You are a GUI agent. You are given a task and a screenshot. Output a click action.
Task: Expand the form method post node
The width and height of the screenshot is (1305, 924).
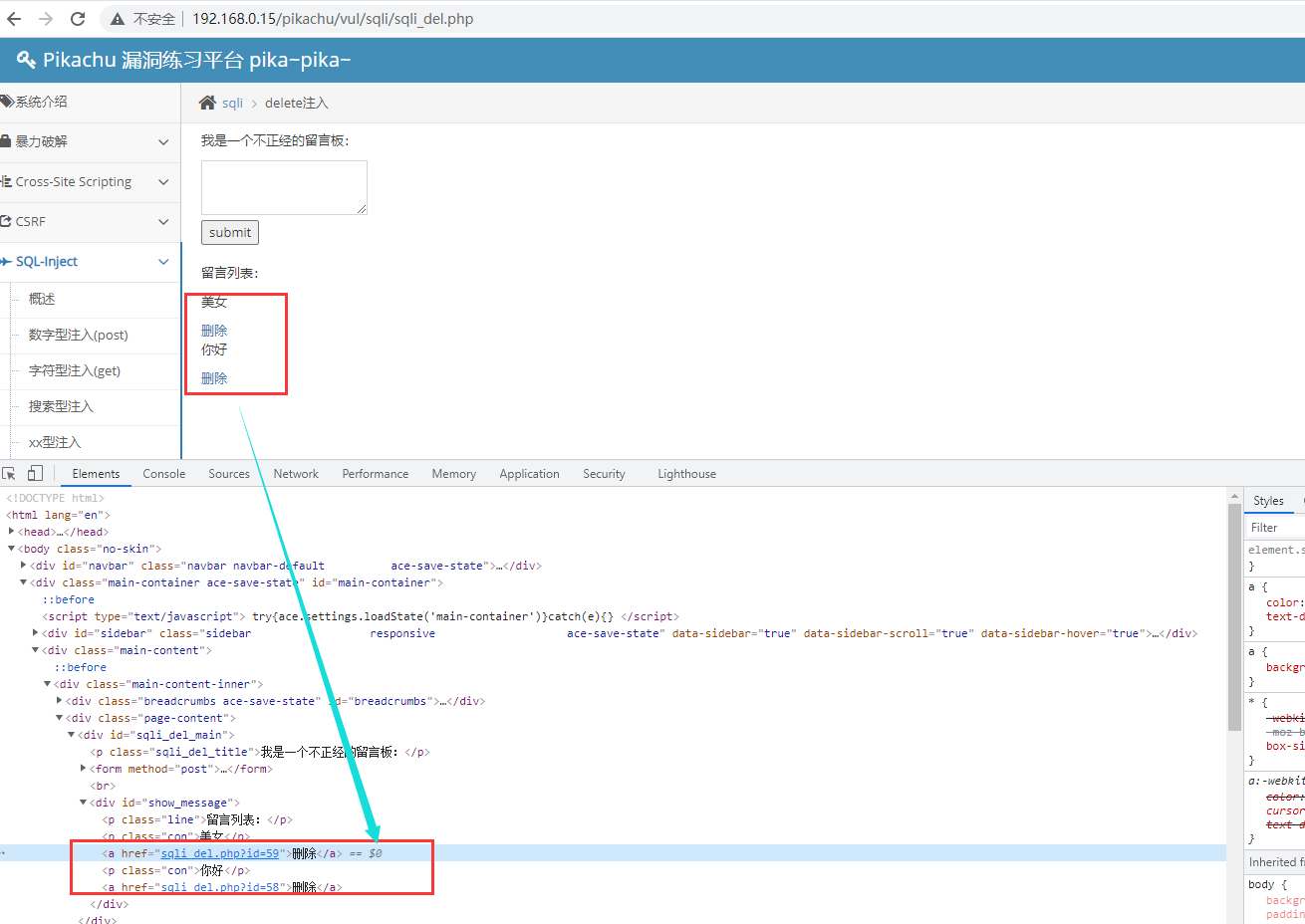click(x=83, y=769)
